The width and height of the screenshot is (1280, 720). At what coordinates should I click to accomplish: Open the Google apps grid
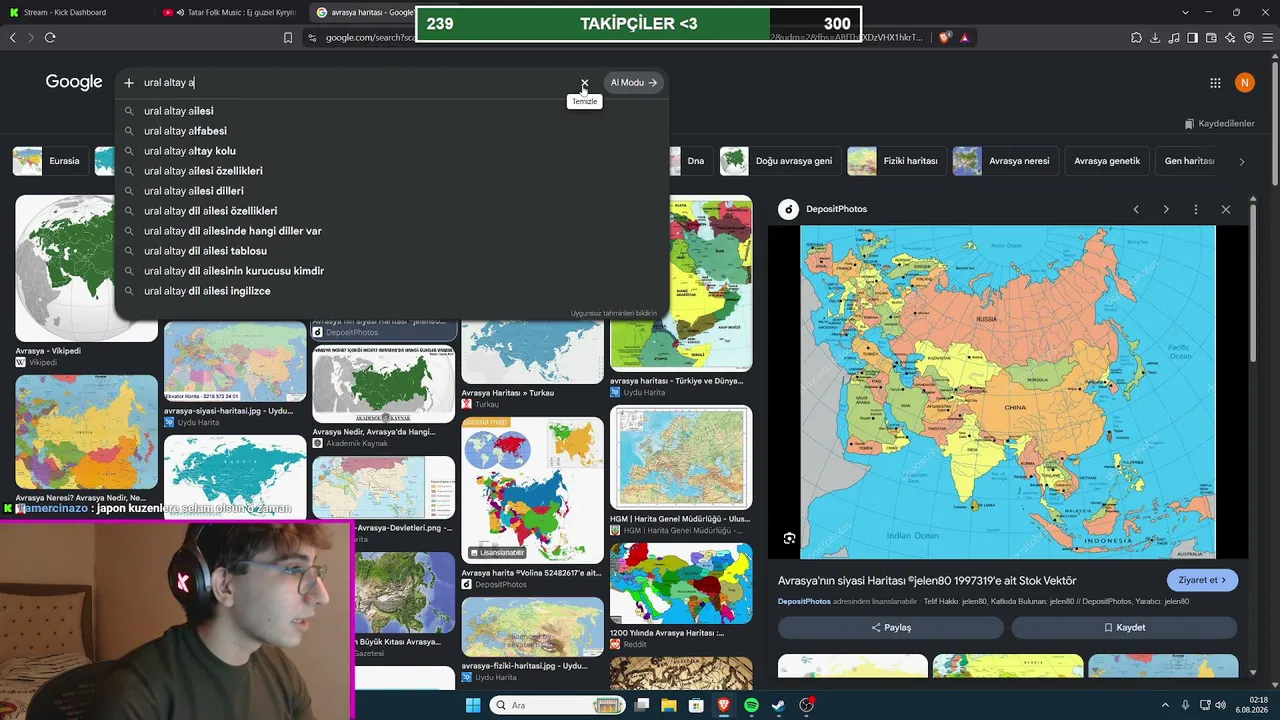pyautogui.click(x=1215, y=83)
